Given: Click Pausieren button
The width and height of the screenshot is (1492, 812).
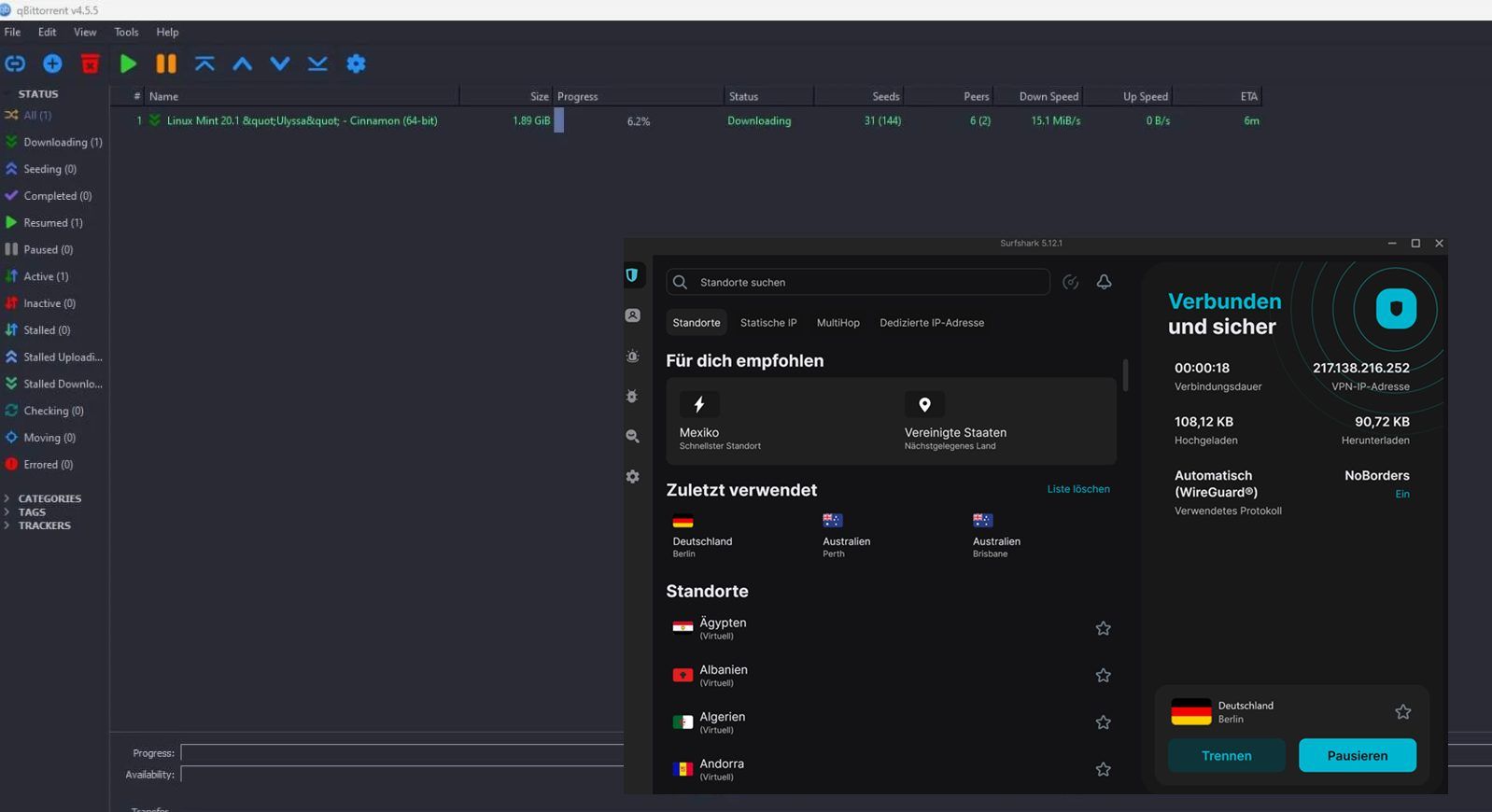Looking at the screenshot, I should (x=1358, y=755).
